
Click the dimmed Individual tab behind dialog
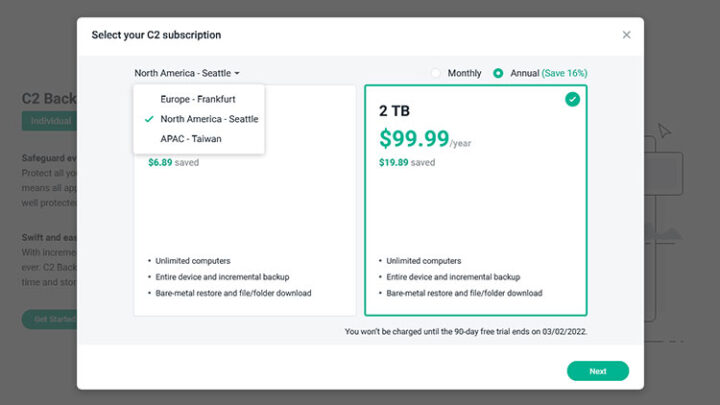click(x=50, y=121)
